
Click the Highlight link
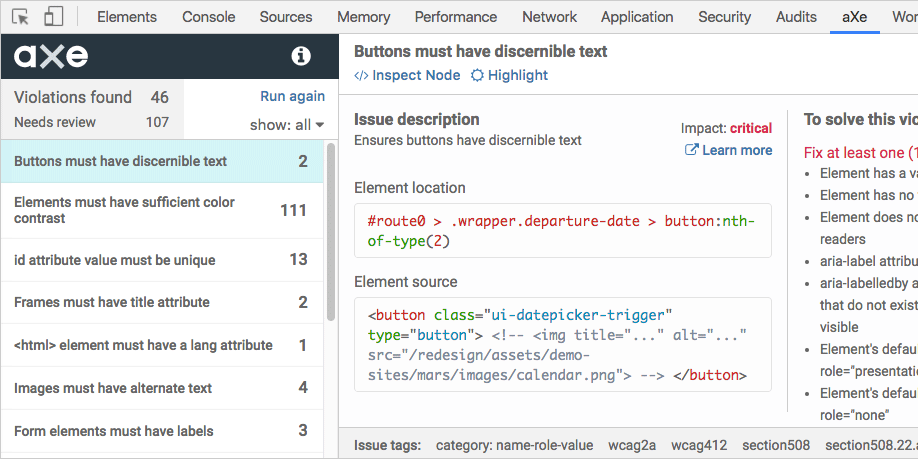pyautogui.click(x=510, y=76)
